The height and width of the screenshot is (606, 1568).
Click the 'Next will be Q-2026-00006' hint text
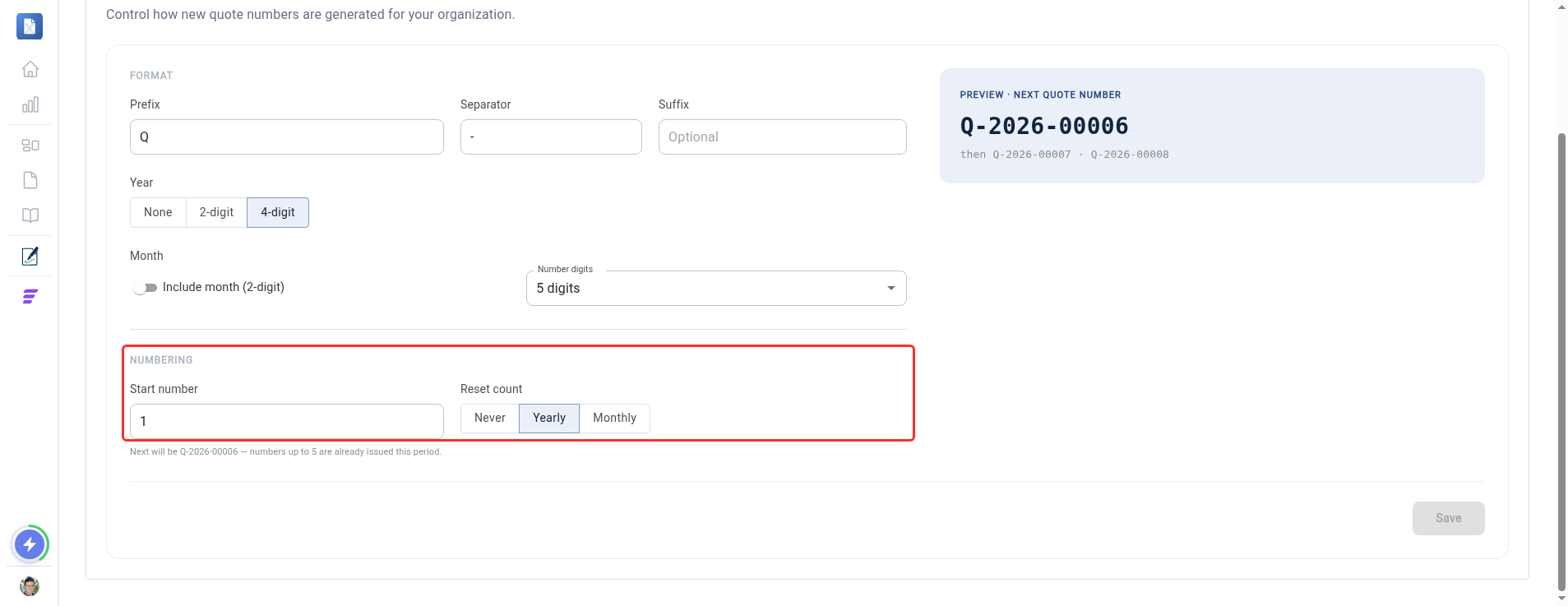[285, 451]
